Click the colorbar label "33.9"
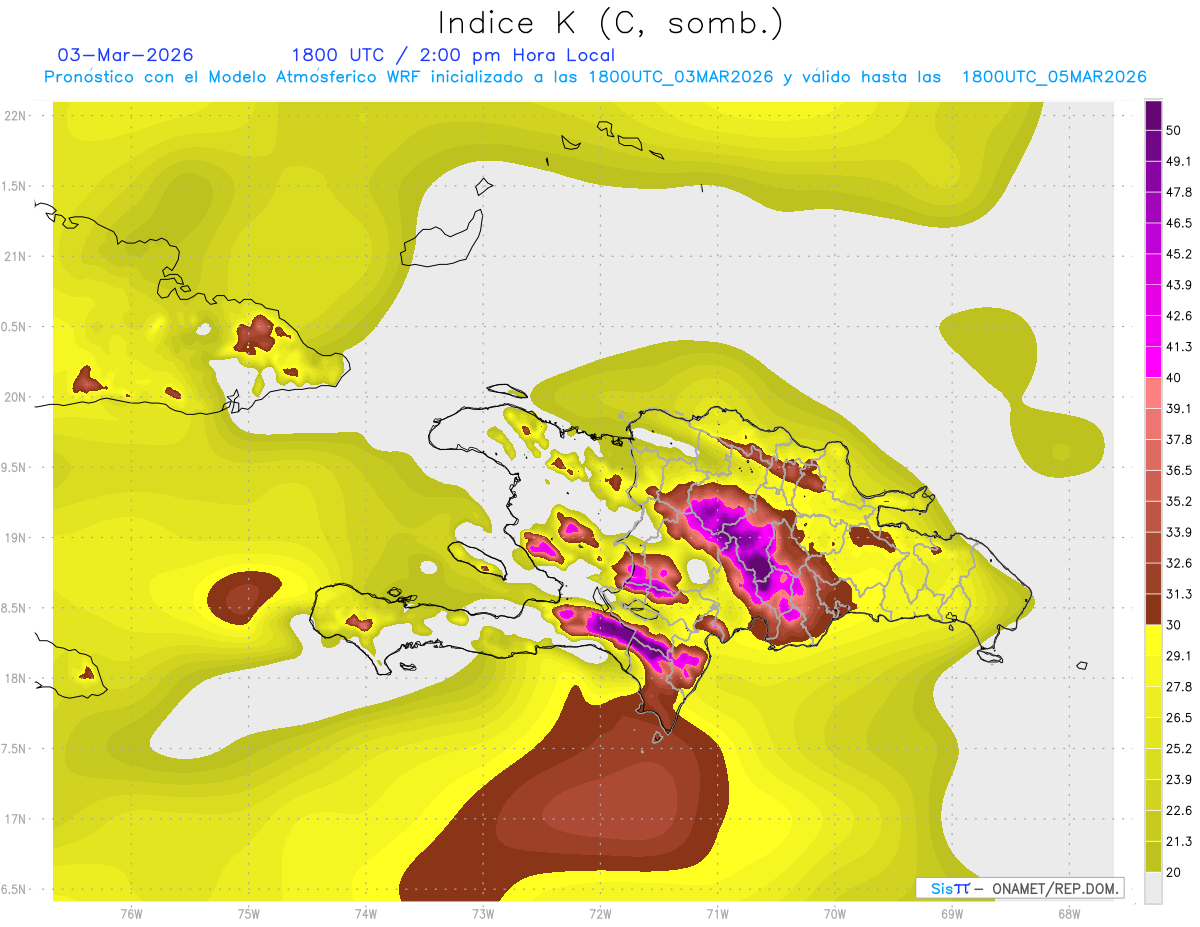 (1178, 532)
